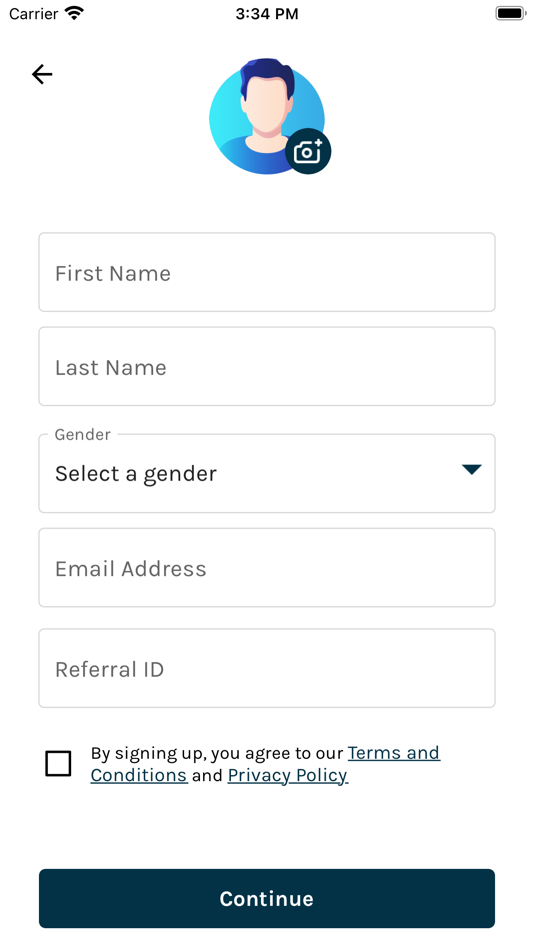Go back using the left arrow

pos(42,75)
